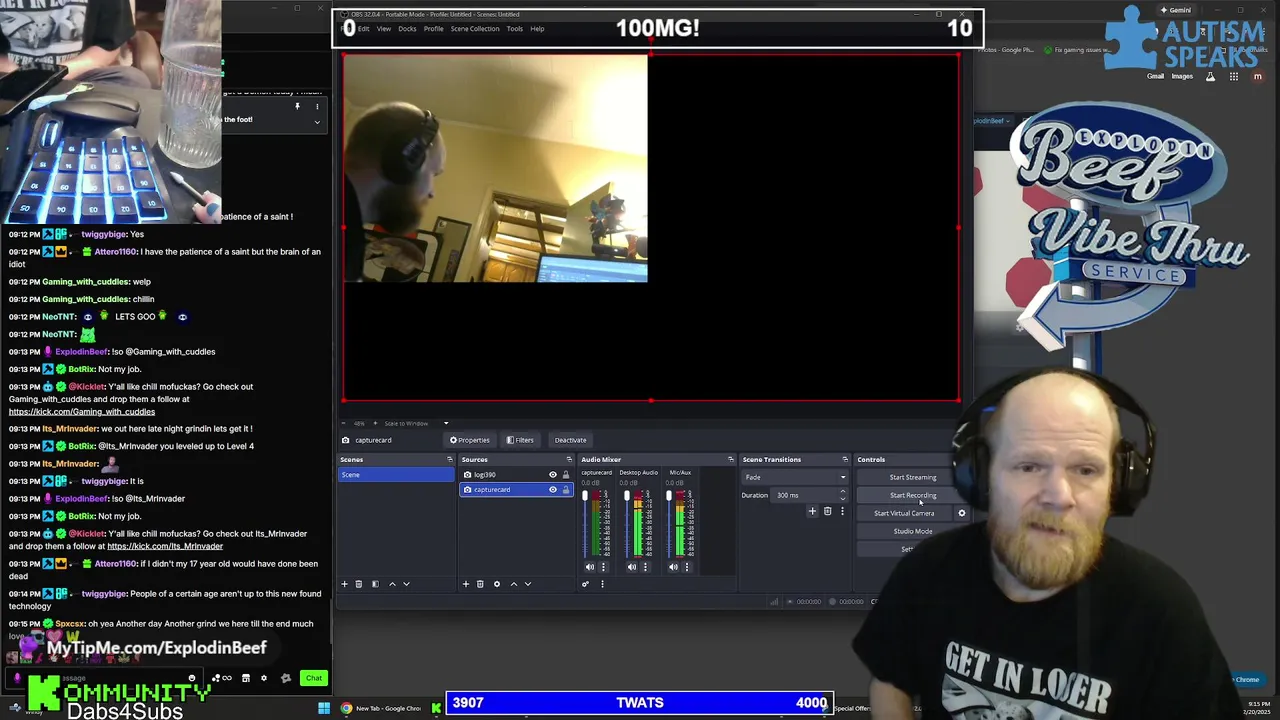This screenshot has width=1280, height=720.
Task: Pop out the Audio Mixer dock
Action: (730, 460)
